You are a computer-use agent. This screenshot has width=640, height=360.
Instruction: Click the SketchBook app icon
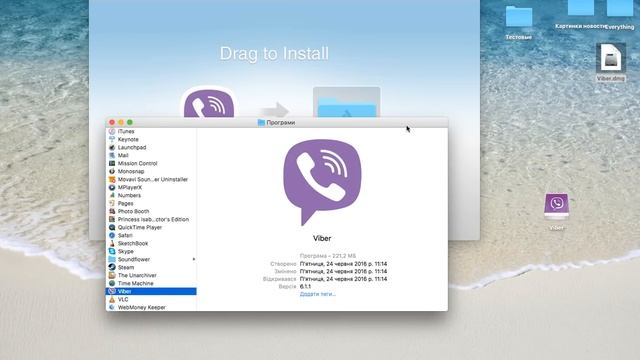[x=112, y=243]
